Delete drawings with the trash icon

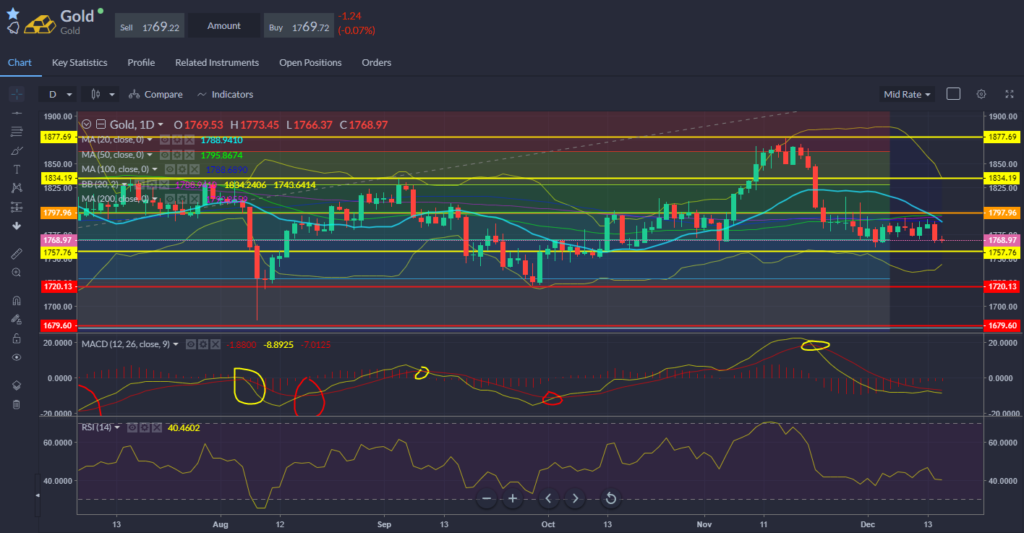click(16, 404)
